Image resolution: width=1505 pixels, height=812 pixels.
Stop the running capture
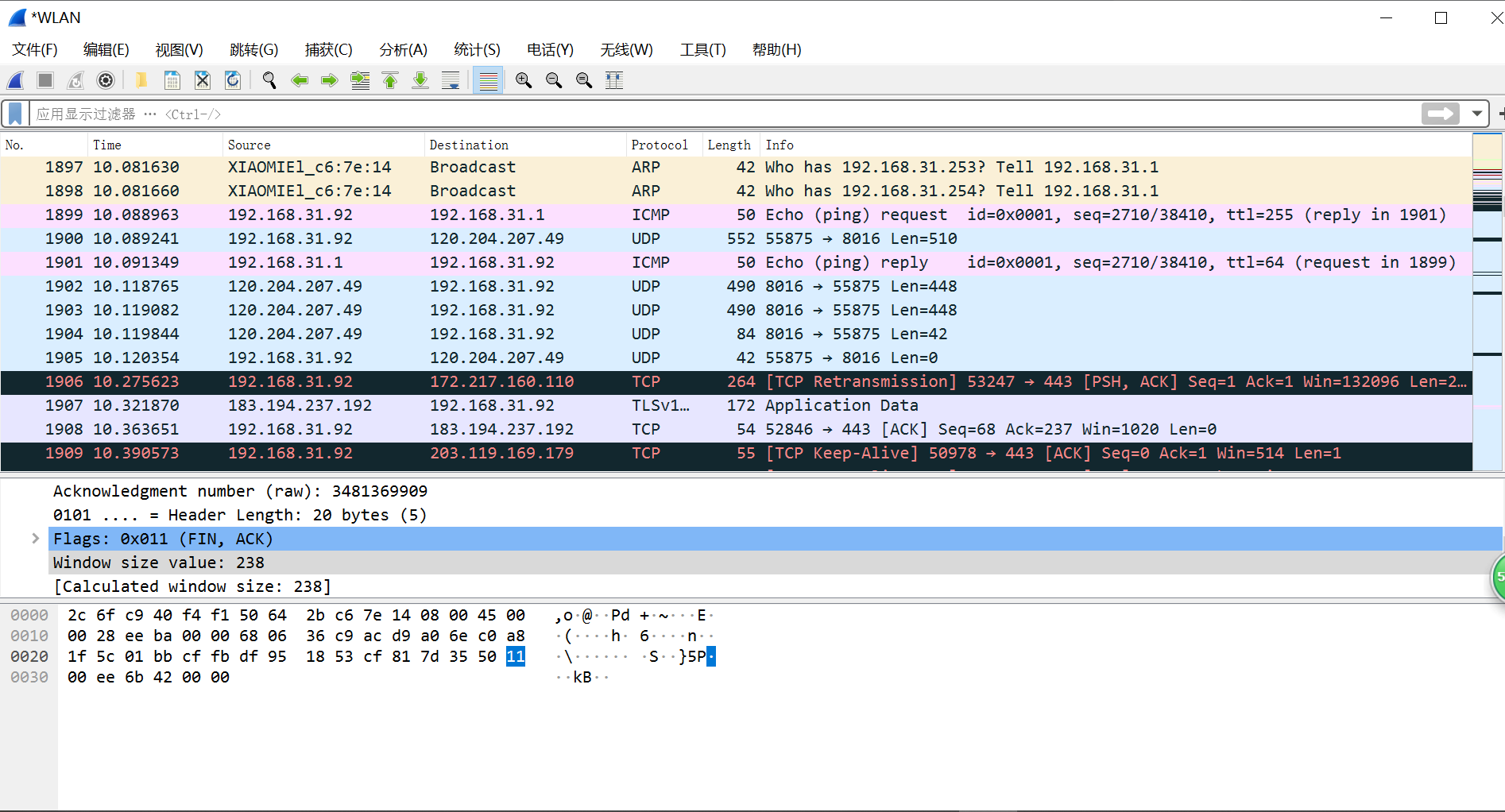(x=44, y=80)
